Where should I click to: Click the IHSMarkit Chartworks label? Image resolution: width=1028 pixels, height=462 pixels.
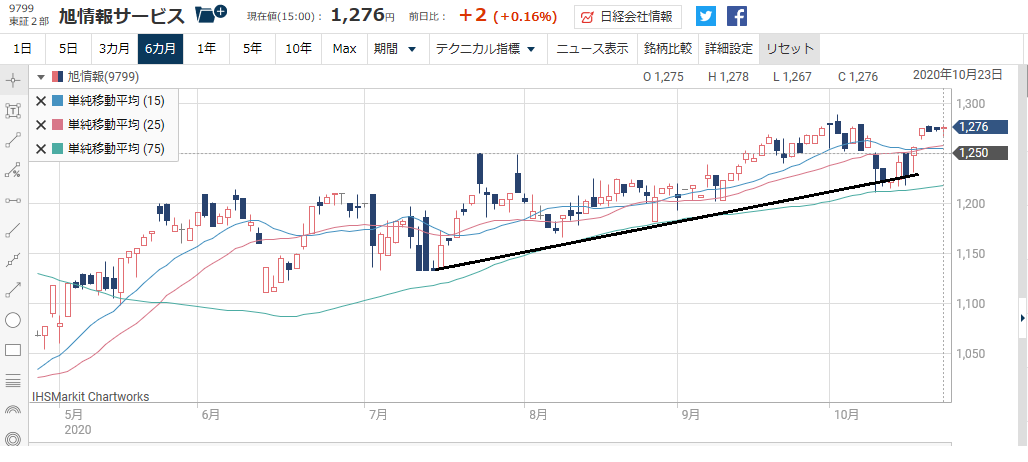tap(90, 396)
